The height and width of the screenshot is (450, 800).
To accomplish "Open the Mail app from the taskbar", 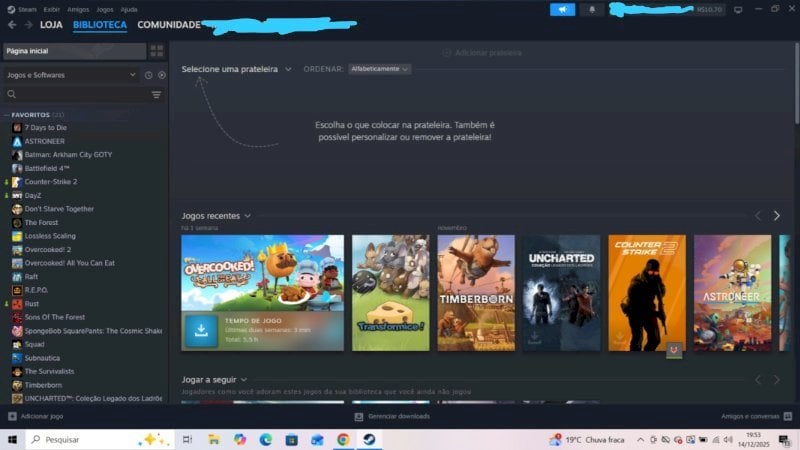I will [x=317, y=439].
